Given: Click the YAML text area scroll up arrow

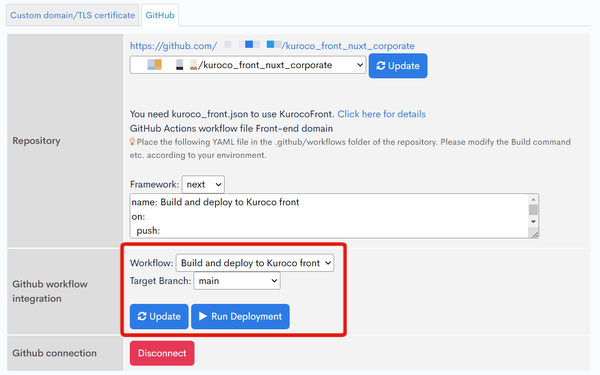Looking at the screenshot, I should (533, 199).
